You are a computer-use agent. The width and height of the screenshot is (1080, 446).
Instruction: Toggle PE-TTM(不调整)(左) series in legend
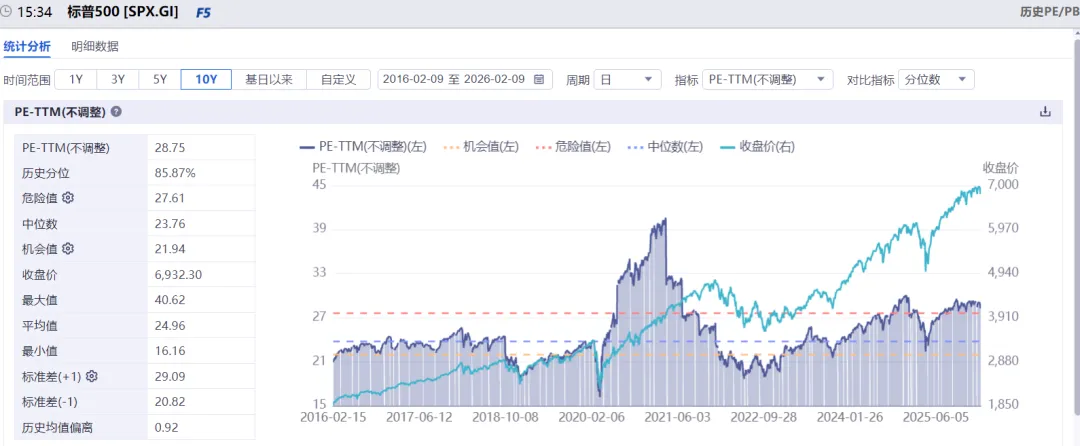click(x=363, y=147)
